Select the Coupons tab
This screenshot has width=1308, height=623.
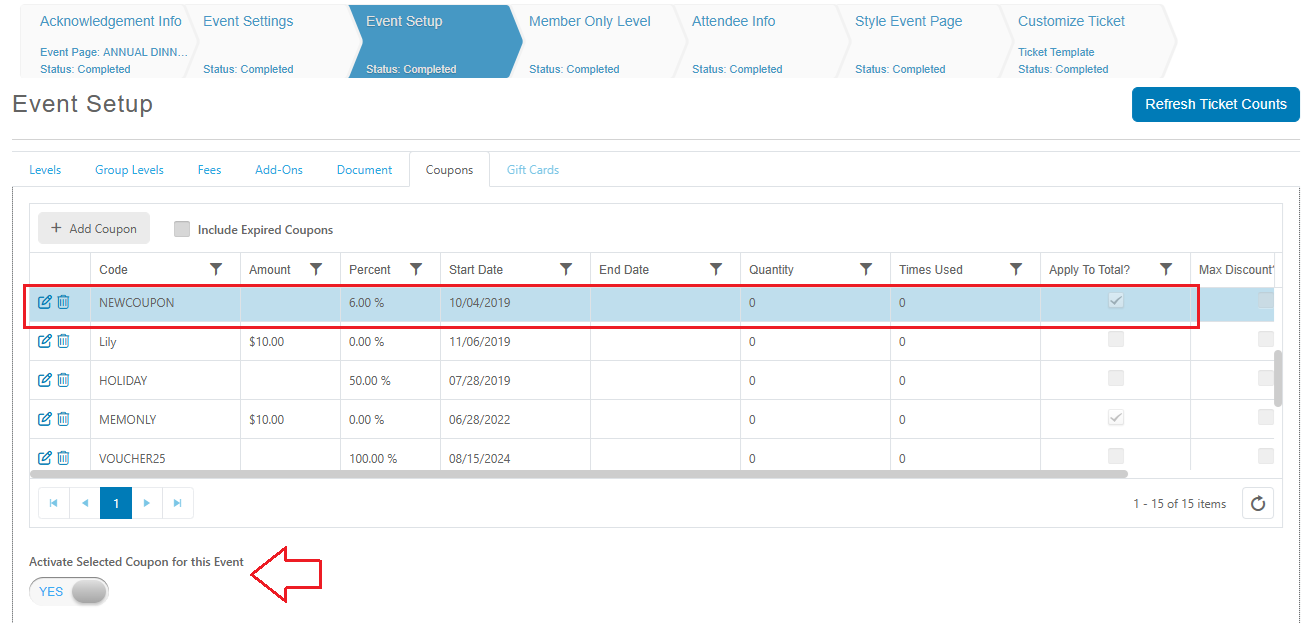(449, 170)
